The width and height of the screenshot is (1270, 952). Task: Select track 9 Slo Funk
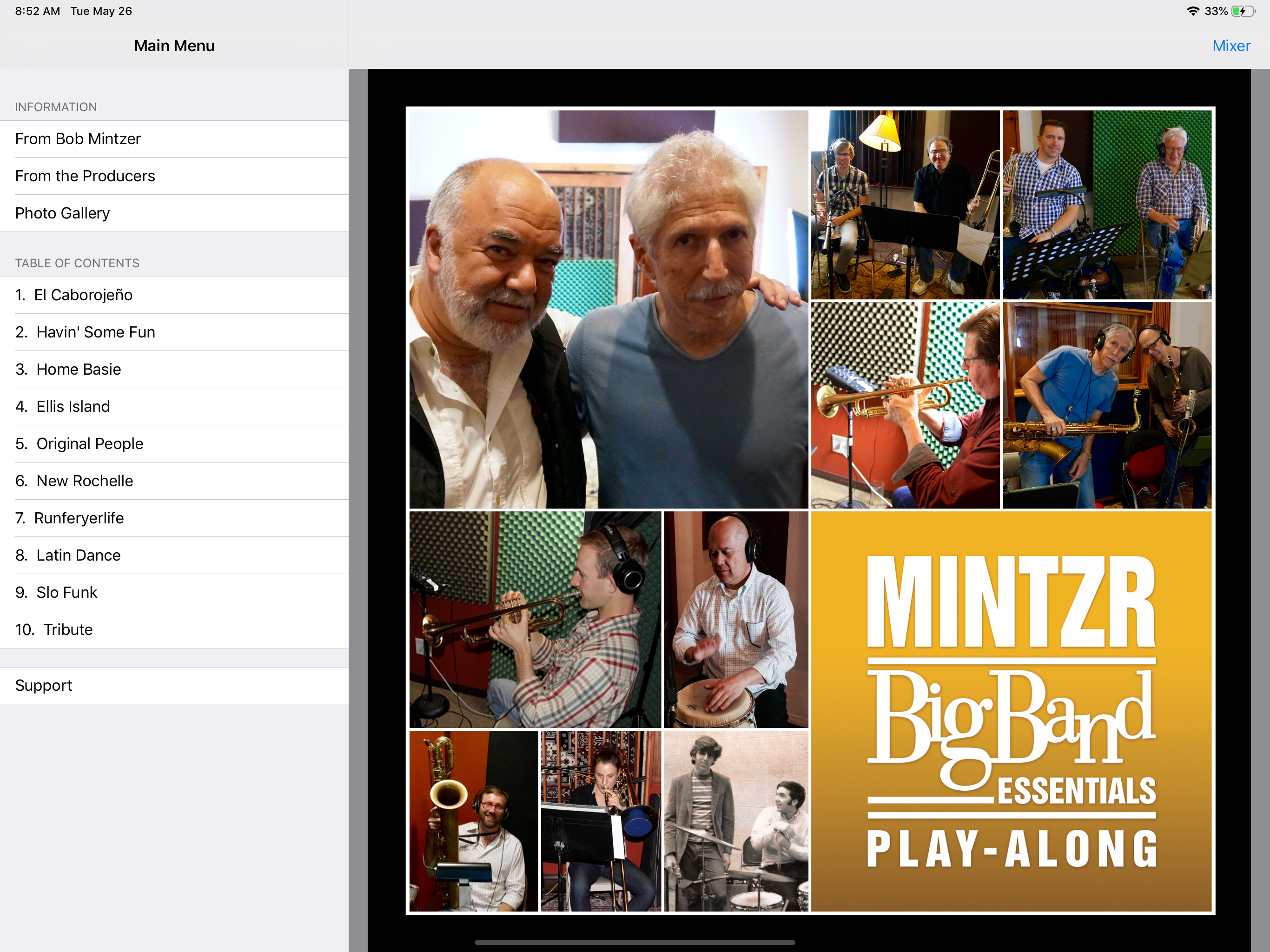point(174,593)
